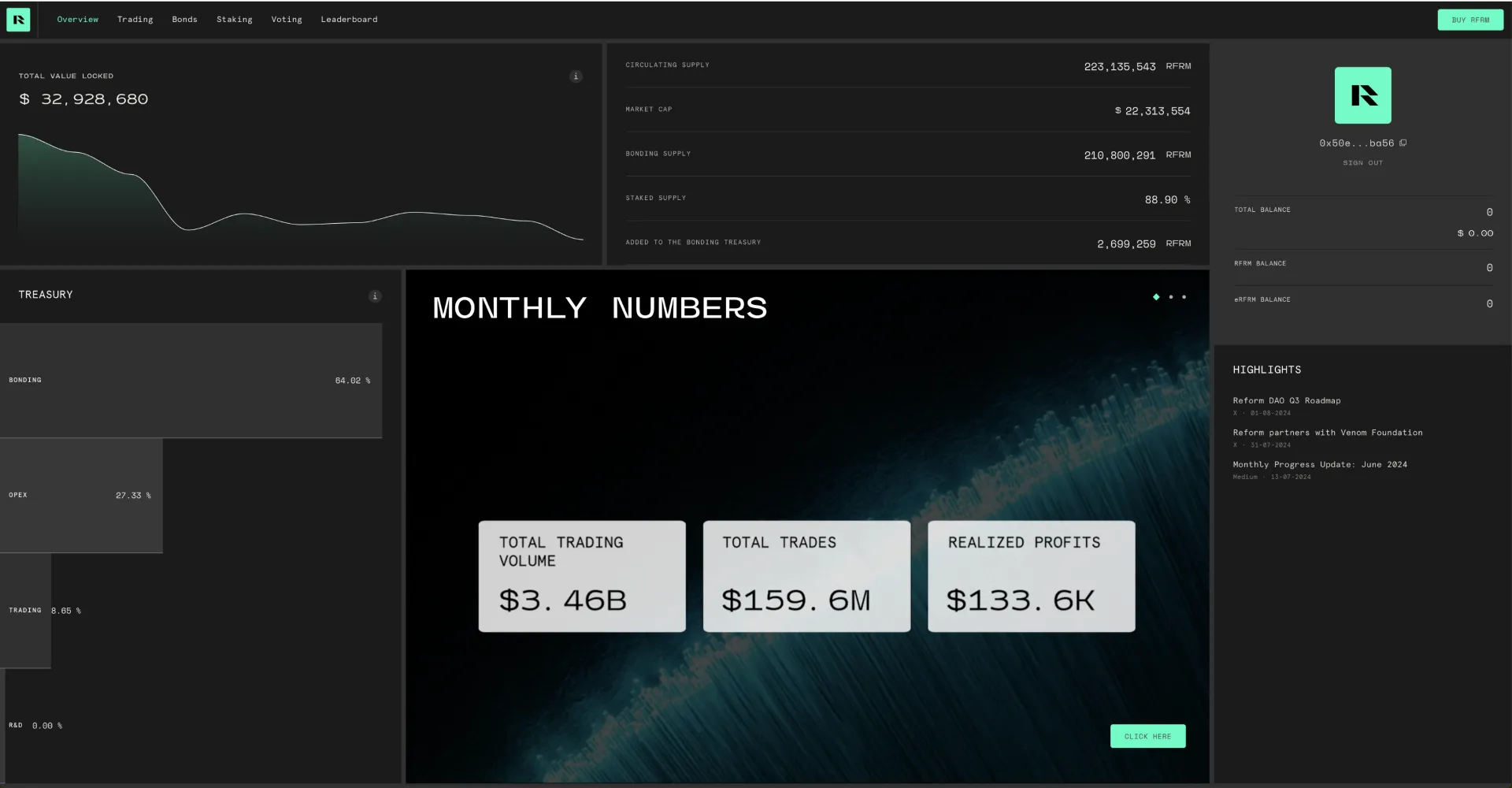Screen dimensions: 1512x788
Task: Open the Staking tab
Action: (235, 20)
